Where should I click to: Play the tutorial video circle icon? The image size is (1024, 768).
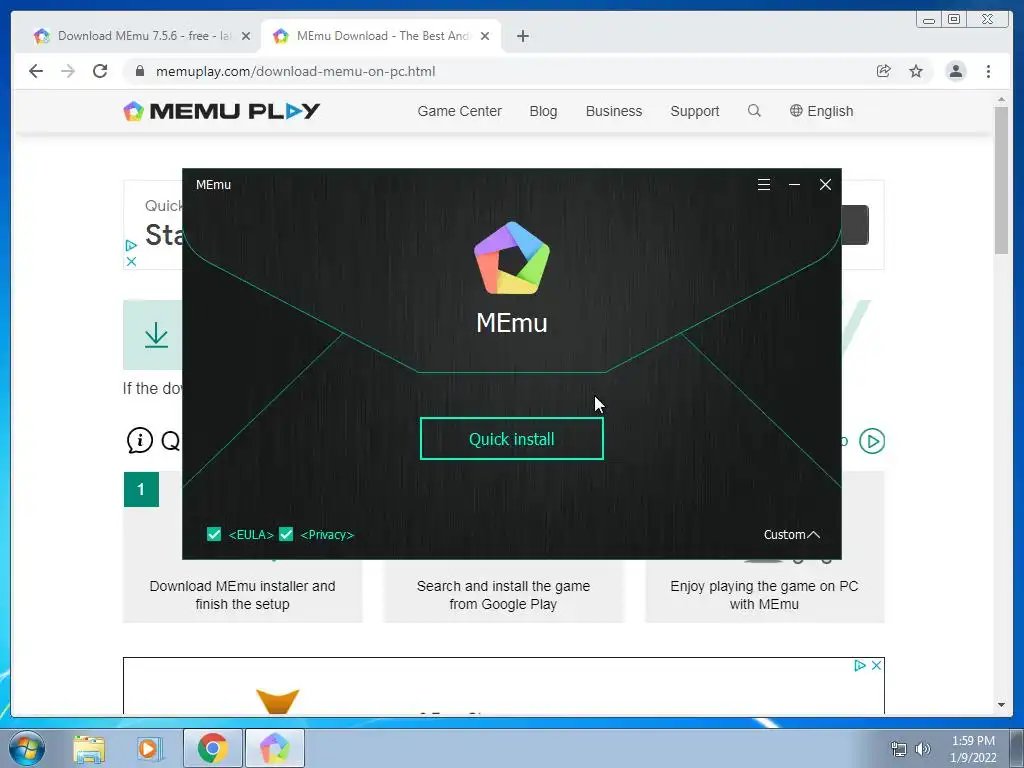pyautogui.click(x=872, y=441)
